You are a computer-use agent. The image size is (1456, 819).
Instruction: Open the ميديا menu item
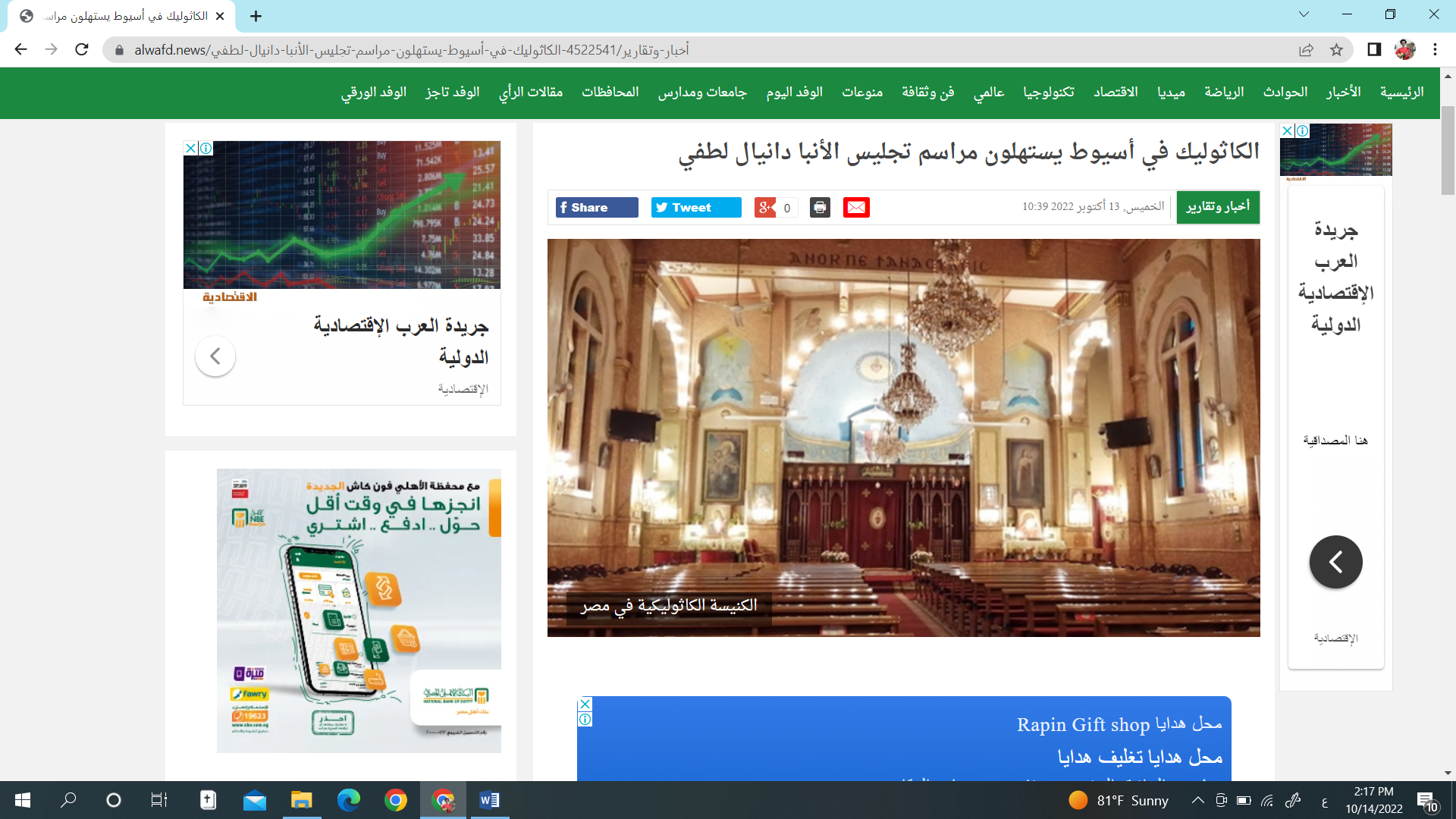[x=1171, y=92]
